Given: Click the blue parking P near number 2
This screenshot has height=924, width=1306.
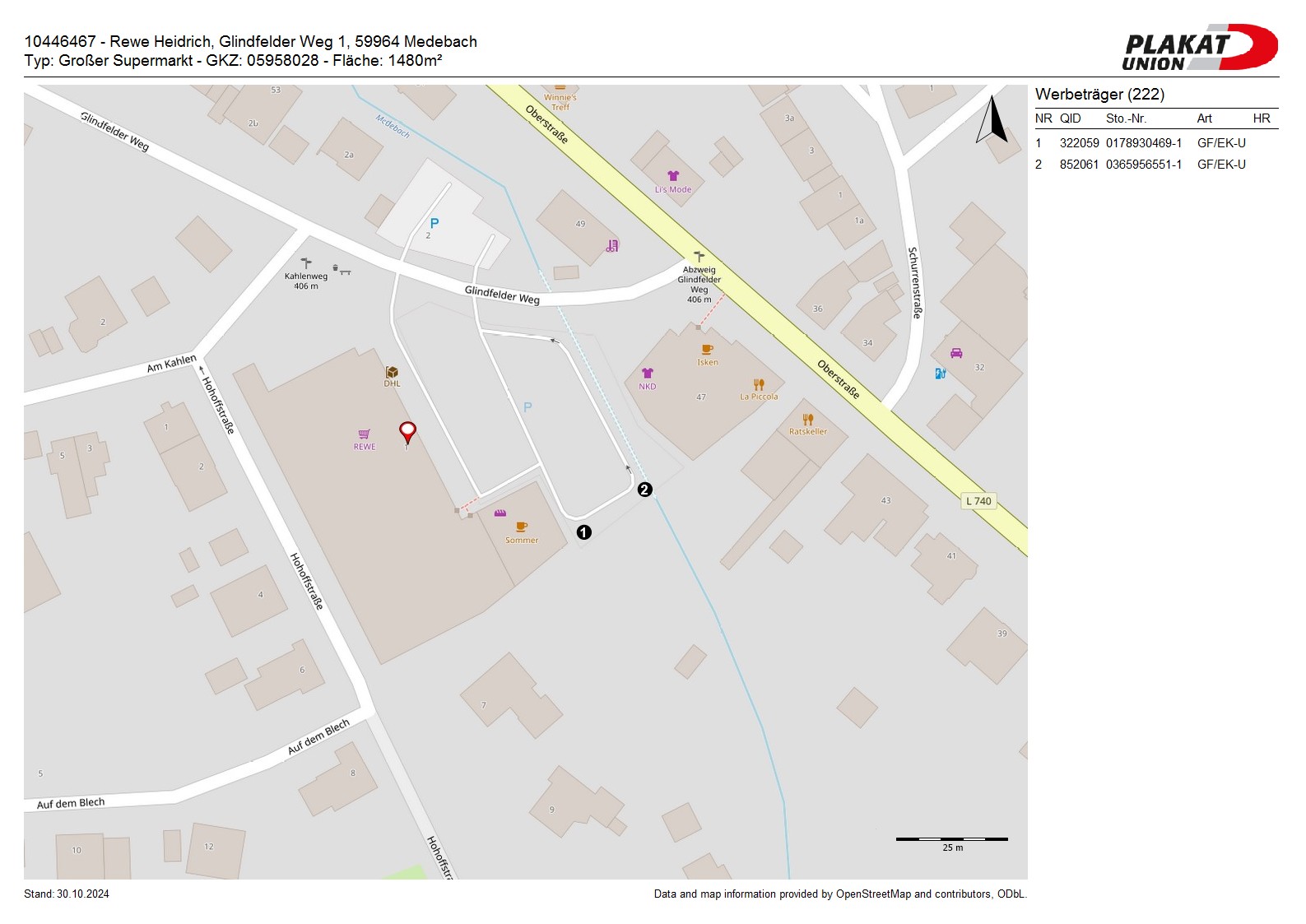Looking at the screenshot, I should tap(435, 223).
